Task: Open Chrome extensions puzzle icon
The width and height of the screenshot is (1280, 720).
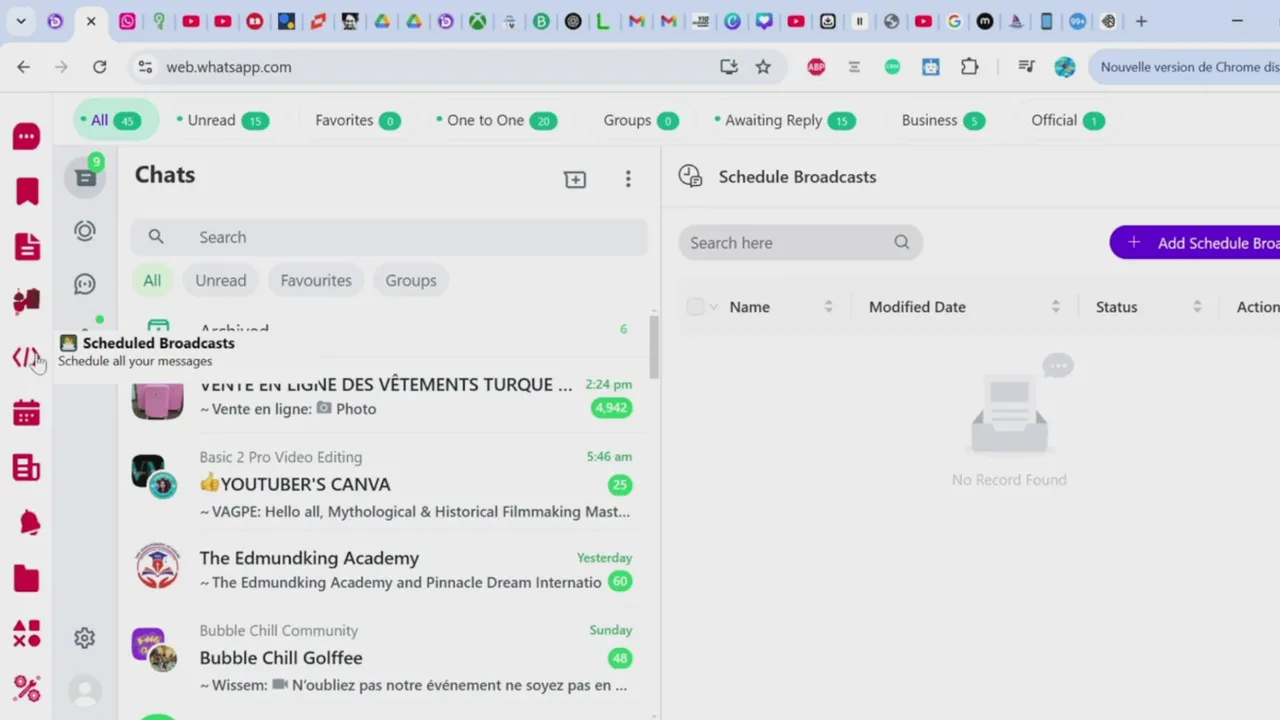Action: click(969, 67)
